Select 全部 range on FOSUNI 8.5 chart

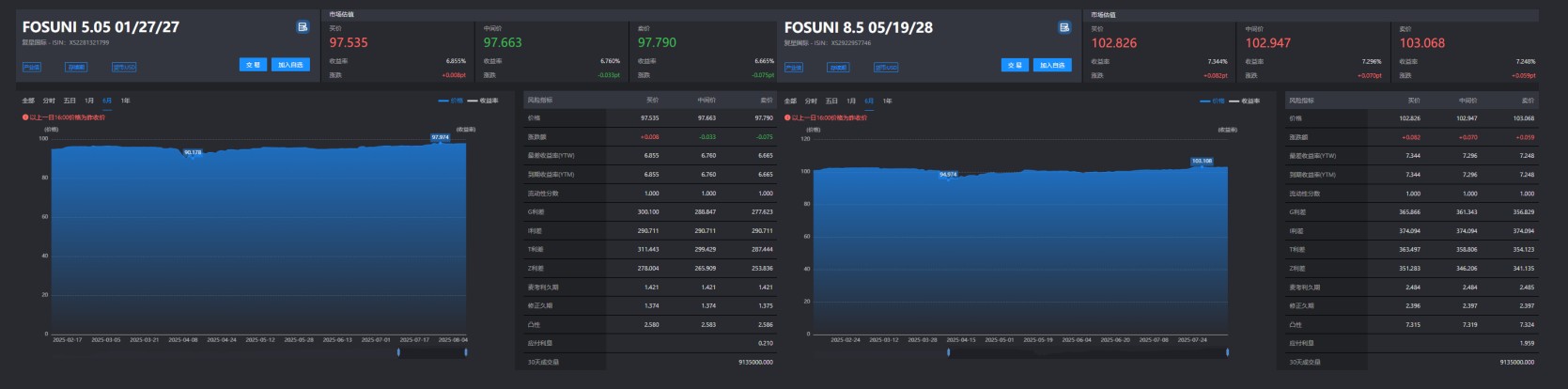790,101
